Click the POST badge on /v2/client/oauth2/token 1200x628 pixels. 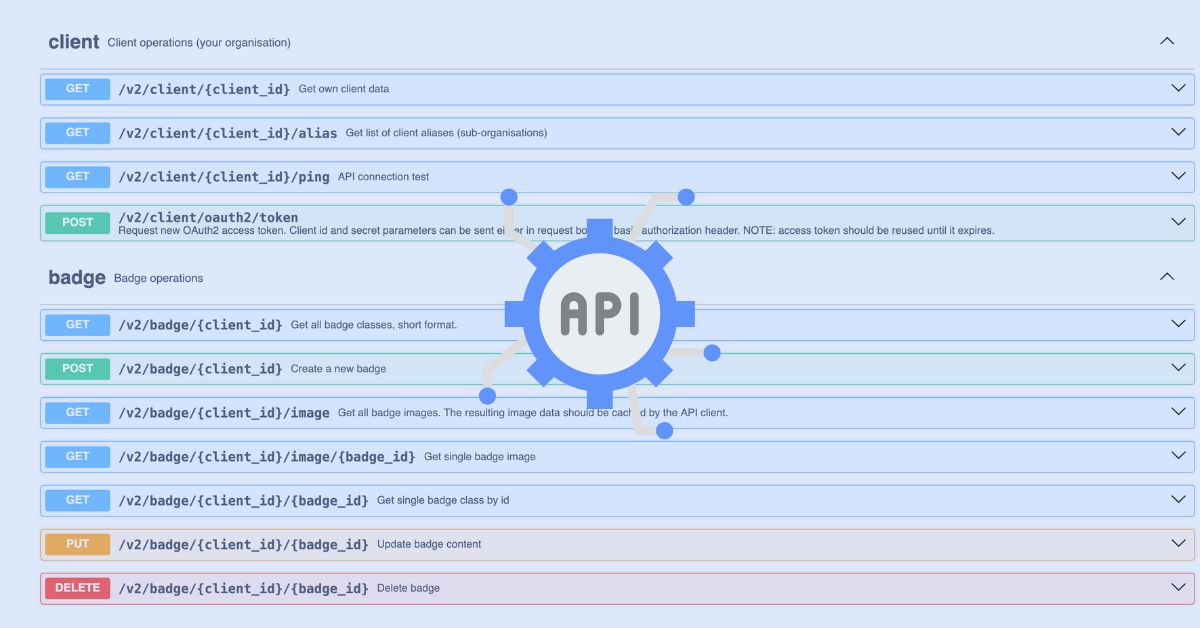click(77, 222)
